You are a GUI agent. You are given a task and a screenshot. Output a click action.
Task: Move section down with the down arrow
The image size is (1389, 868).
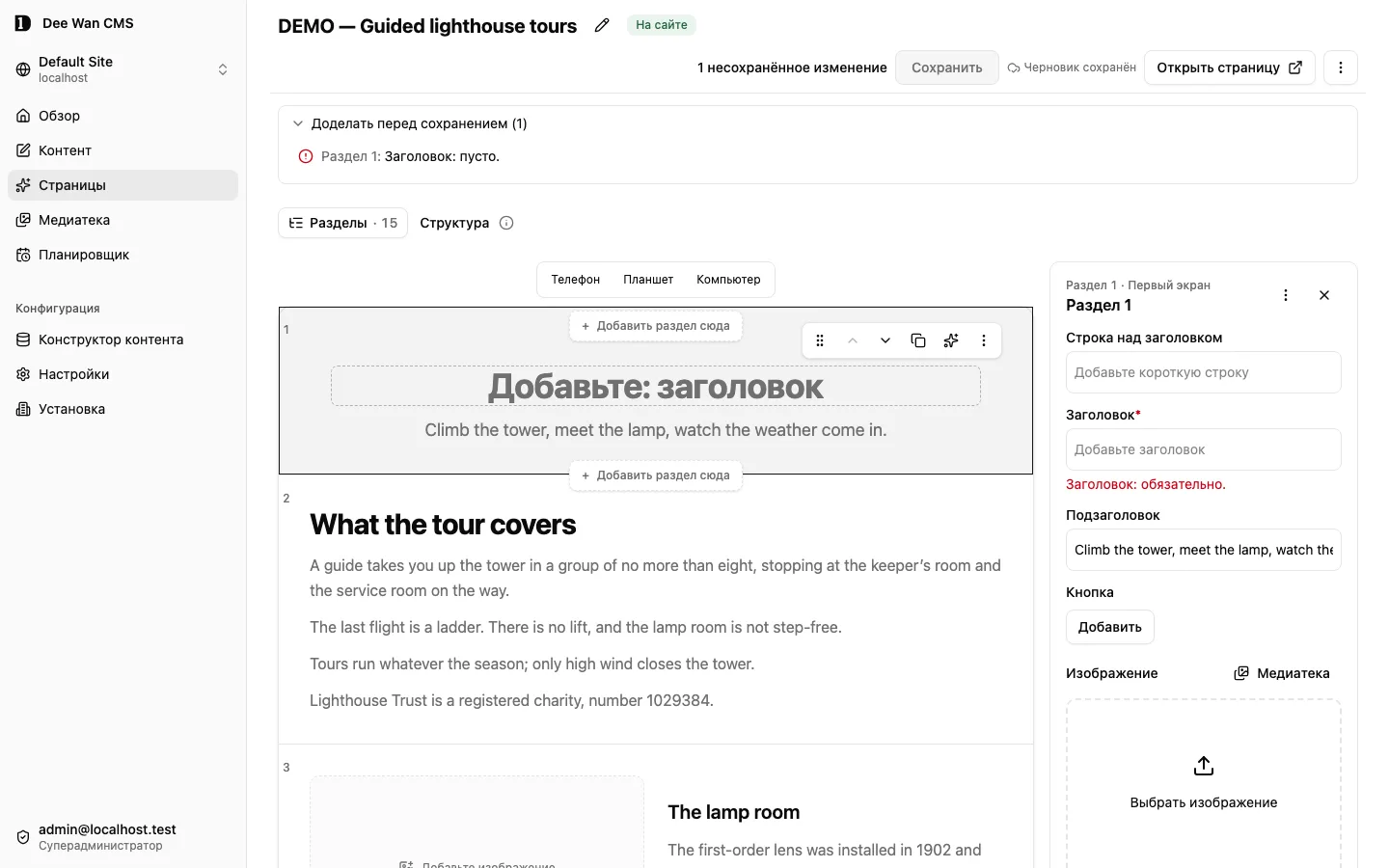click(x=885, y=340)
